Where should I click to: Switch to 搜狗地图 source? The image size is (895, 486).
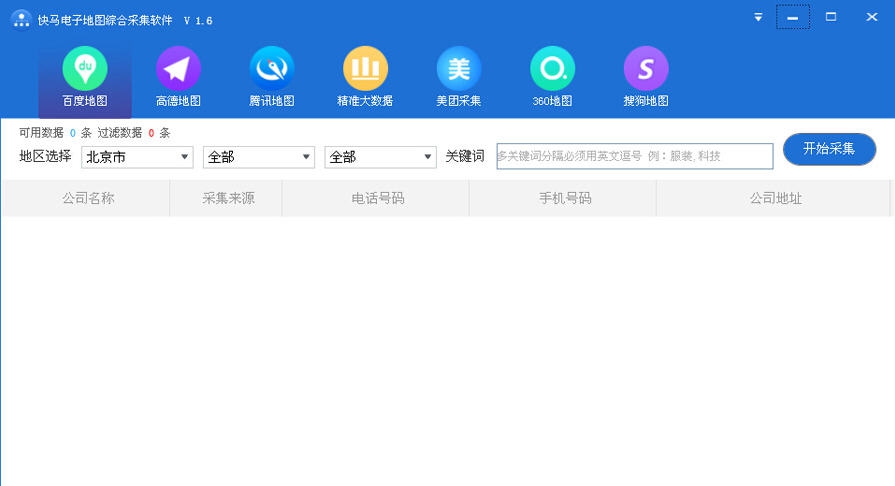[646, 78]
